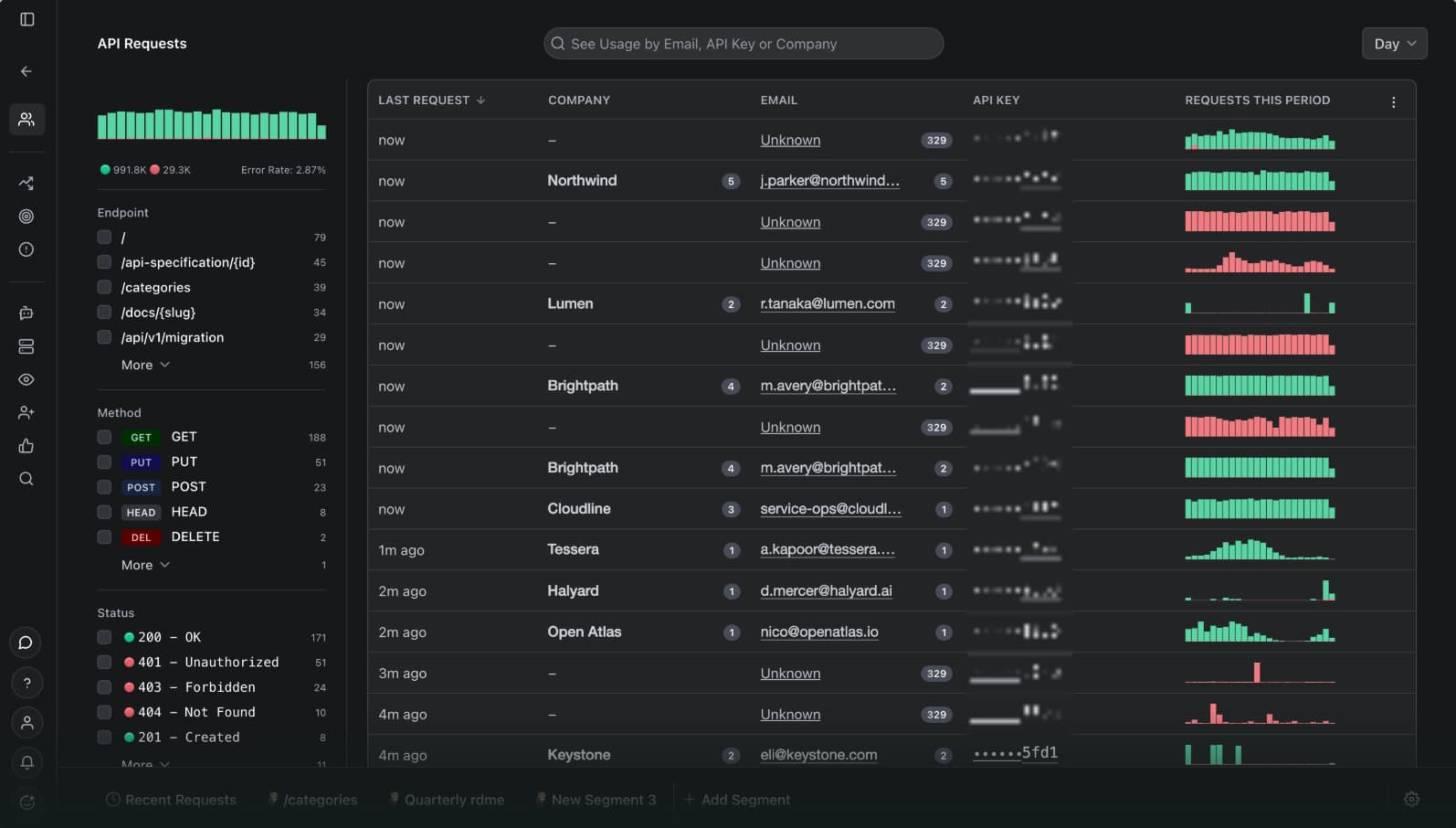Click the usage search input field

tap(744, 44)
